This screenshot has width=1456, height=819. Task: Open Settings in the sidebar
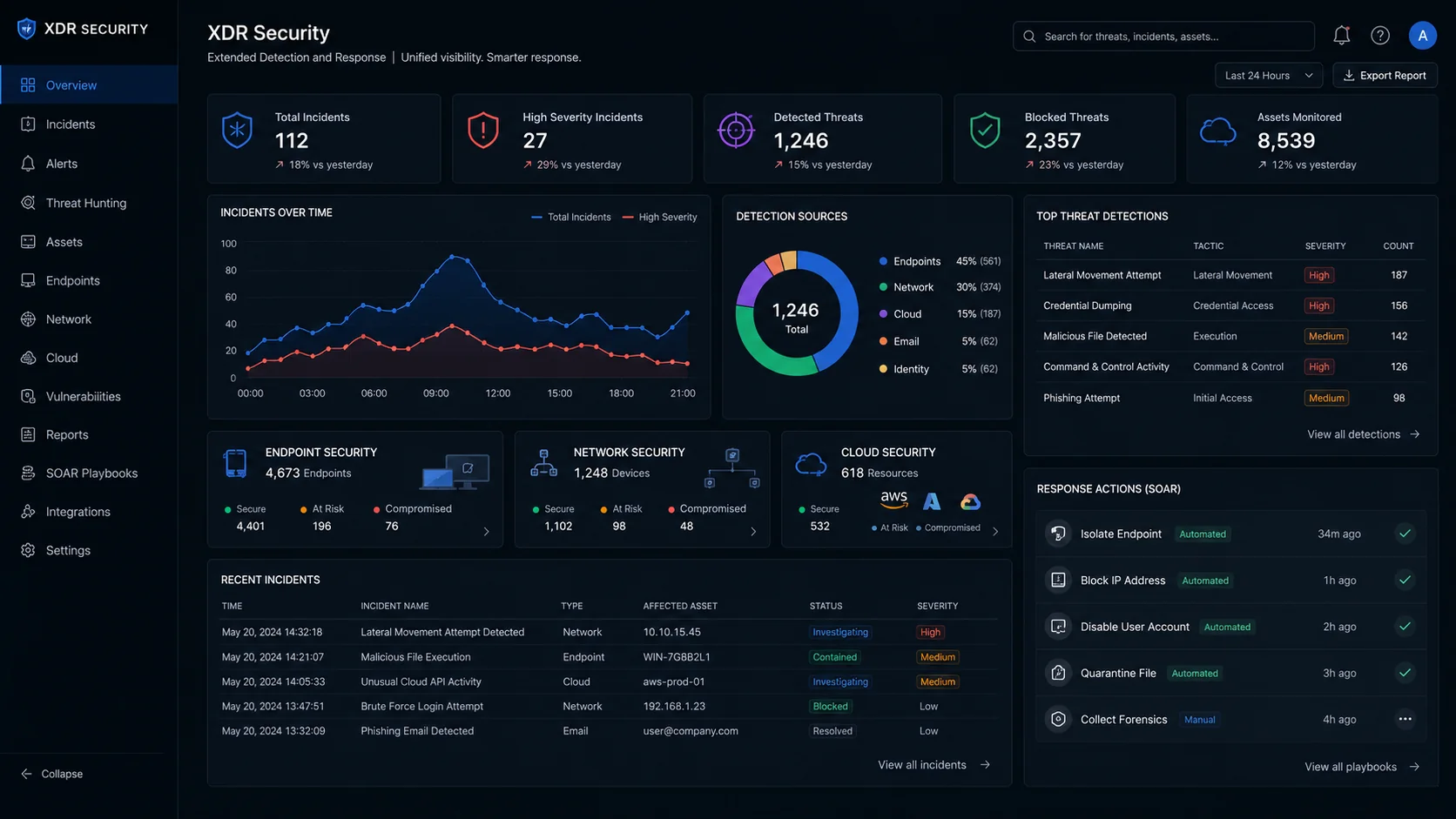tap(89, 550)
